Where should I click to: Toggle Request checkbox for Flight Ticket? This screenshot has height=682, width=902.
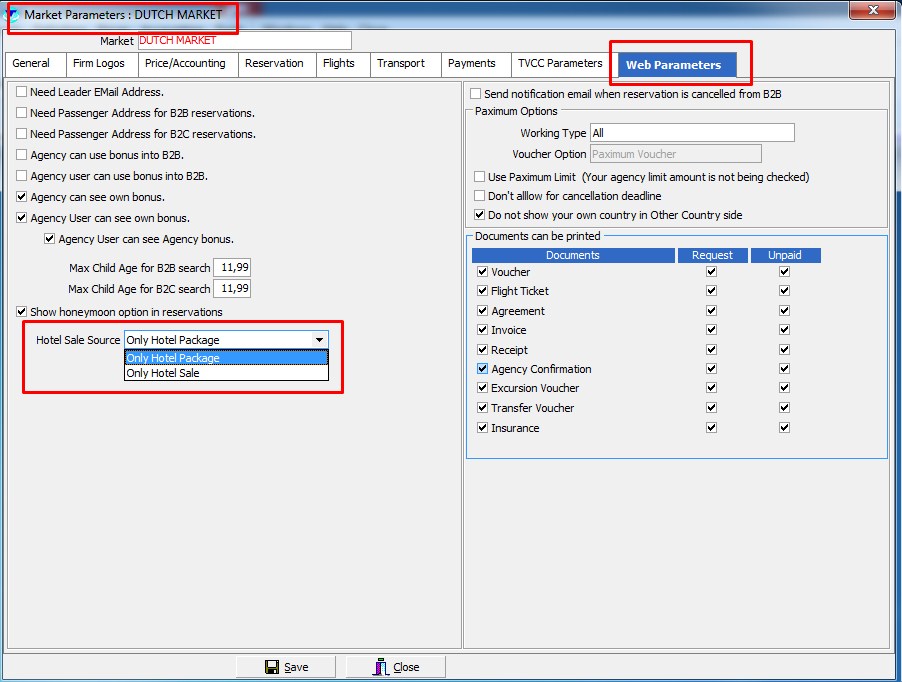point(711,291)
